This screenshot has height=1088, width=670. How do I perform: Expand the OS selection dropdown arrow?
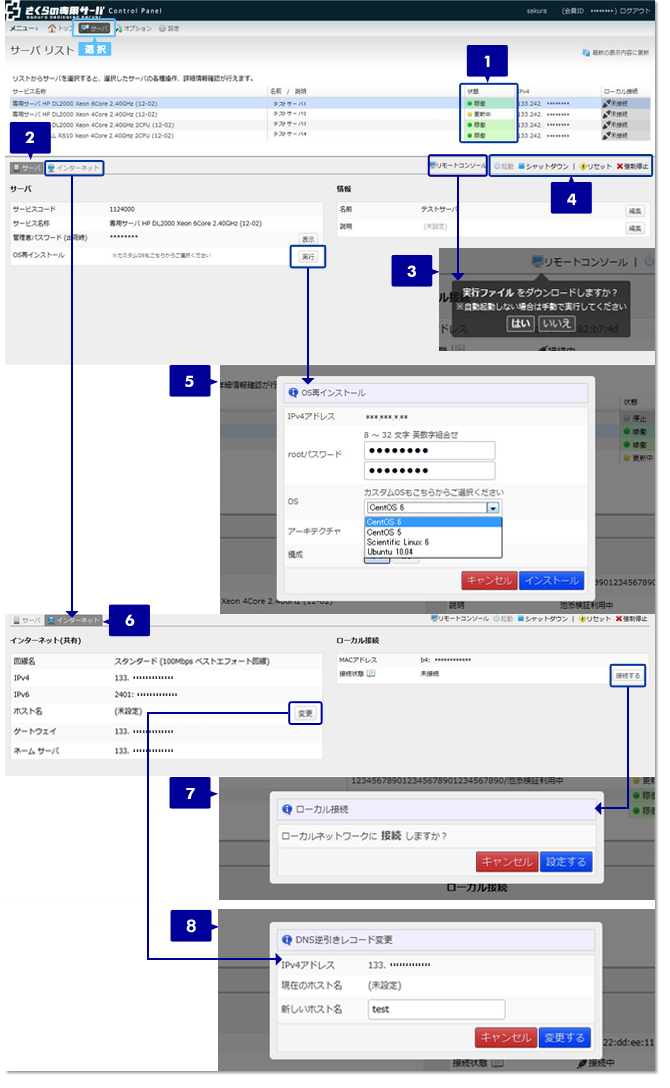pyautogui.click(x=492, y=508)
